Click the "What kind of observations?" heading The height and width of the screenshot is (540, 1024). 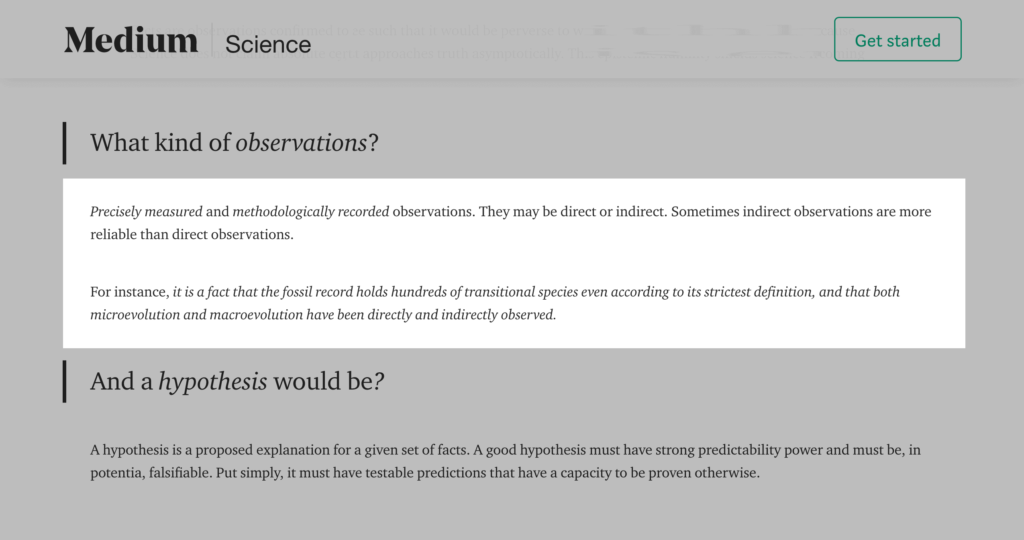(234, 143)
